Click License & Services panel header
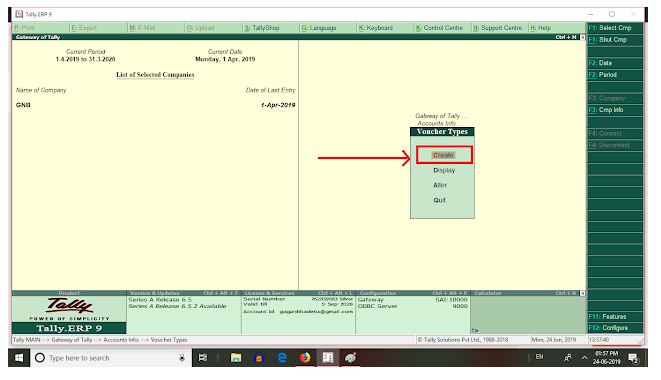The width and height of the screenshot is (661, 380). [x=298, y=293]
